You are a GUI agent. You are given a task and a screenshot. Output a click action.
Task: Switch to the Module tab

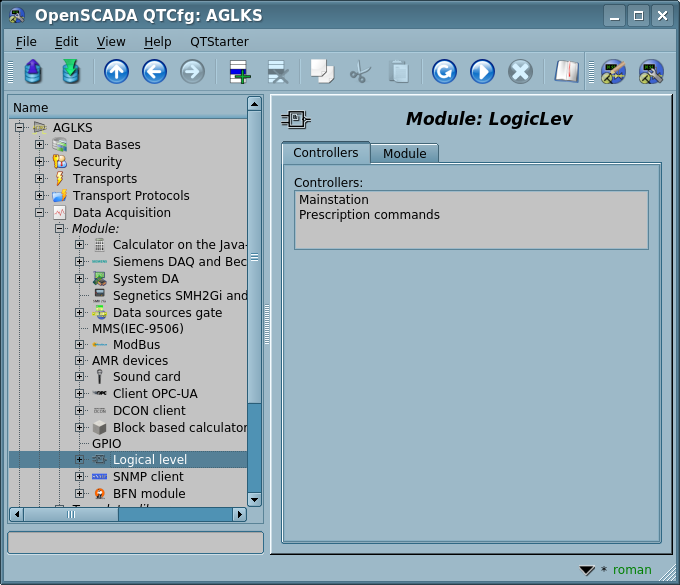pyautogui.click(x=405, y=154)
